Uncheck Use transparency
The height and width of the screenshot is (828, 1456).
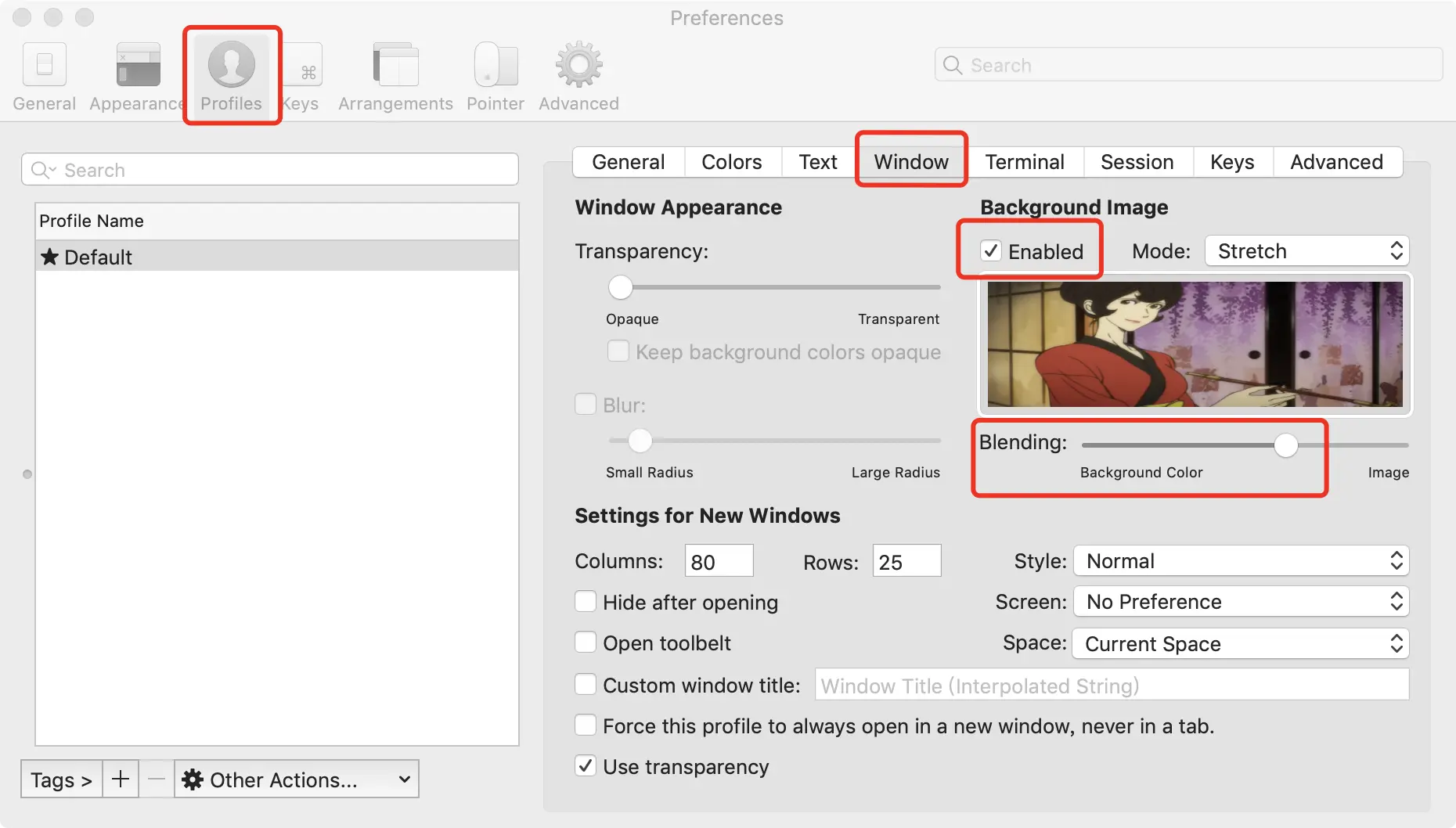point(586,765)
